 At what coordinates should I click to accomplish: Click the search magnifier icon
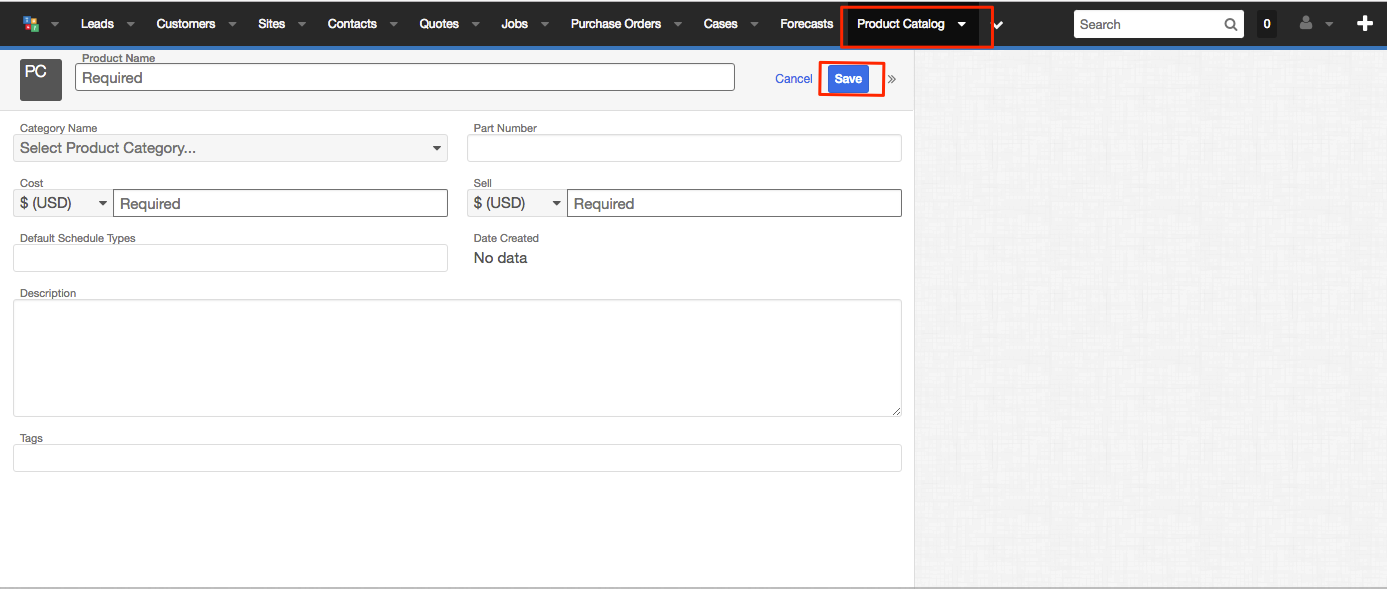[1231, 24]
